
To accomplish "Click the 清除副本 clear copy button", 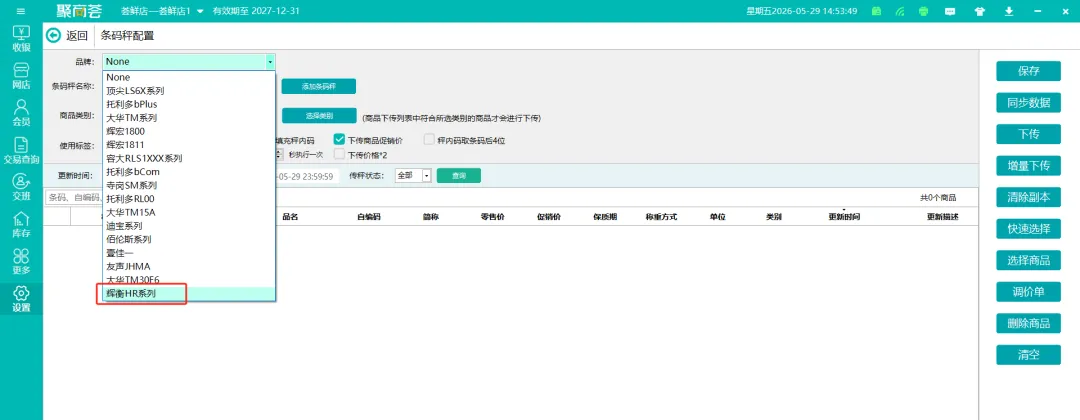I will (1028, 197).
